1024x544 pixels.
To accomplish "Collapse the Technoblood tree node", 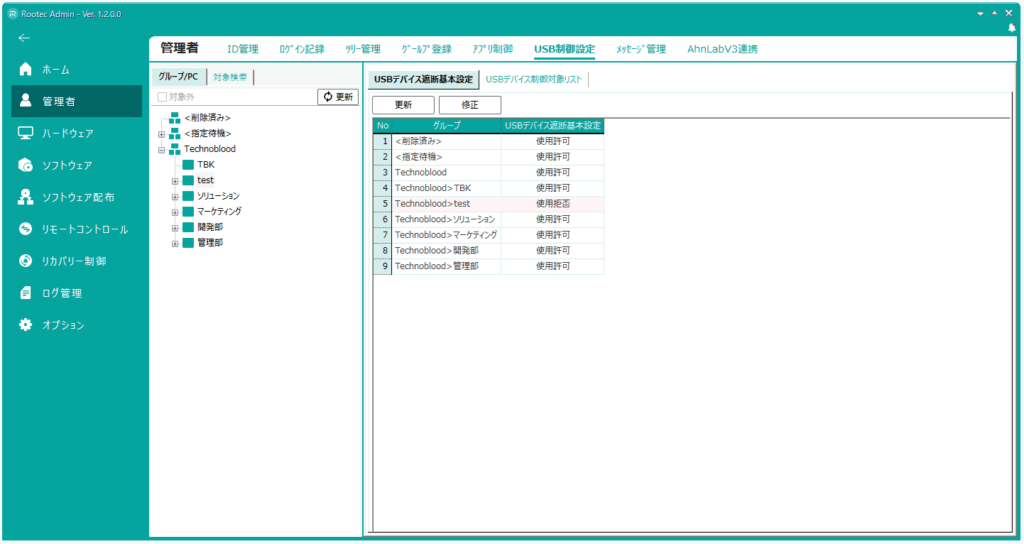I will [161, 149].
